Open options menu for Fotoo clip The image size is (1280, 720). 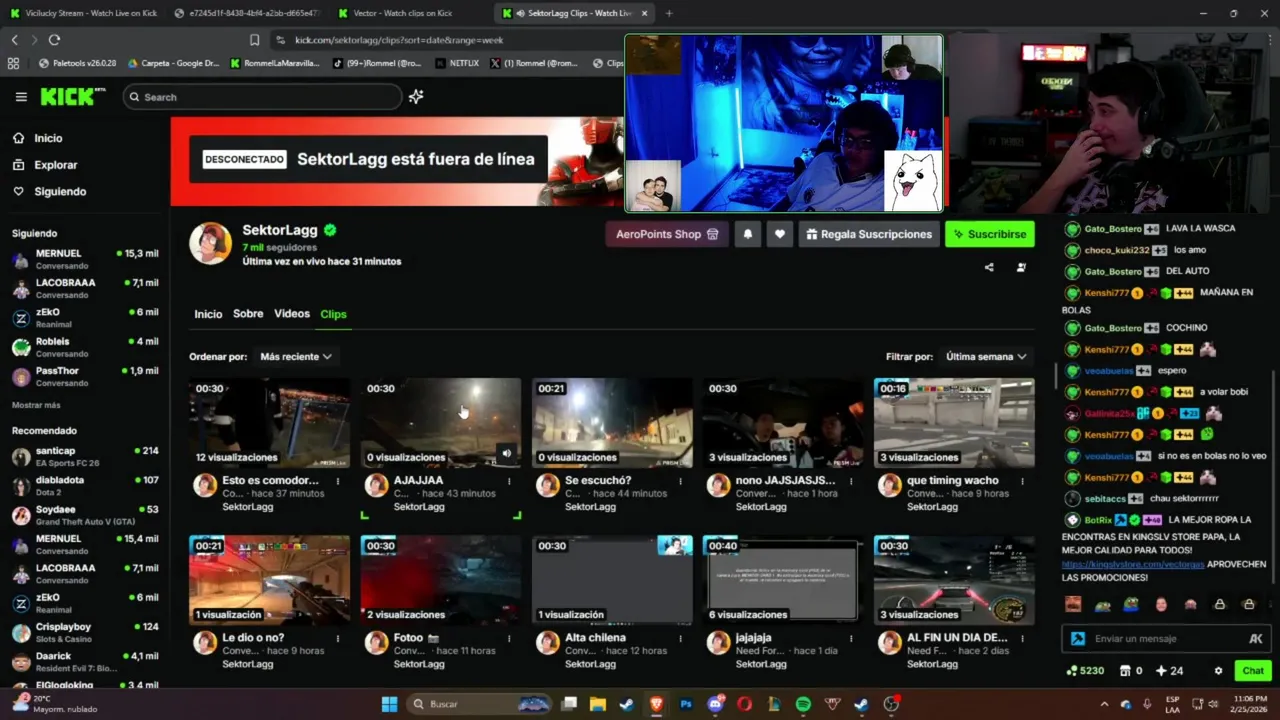(509, 638)
